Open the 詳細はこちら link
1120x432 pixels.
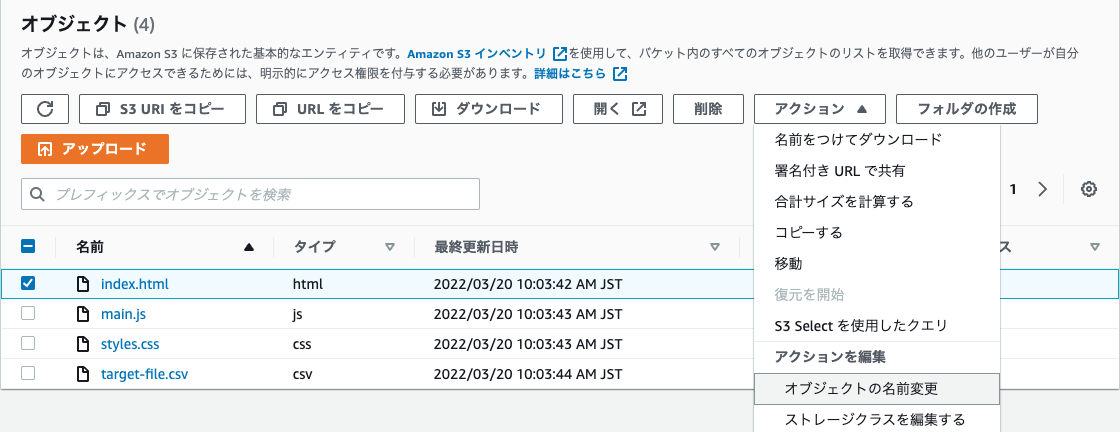coord(570,74)
